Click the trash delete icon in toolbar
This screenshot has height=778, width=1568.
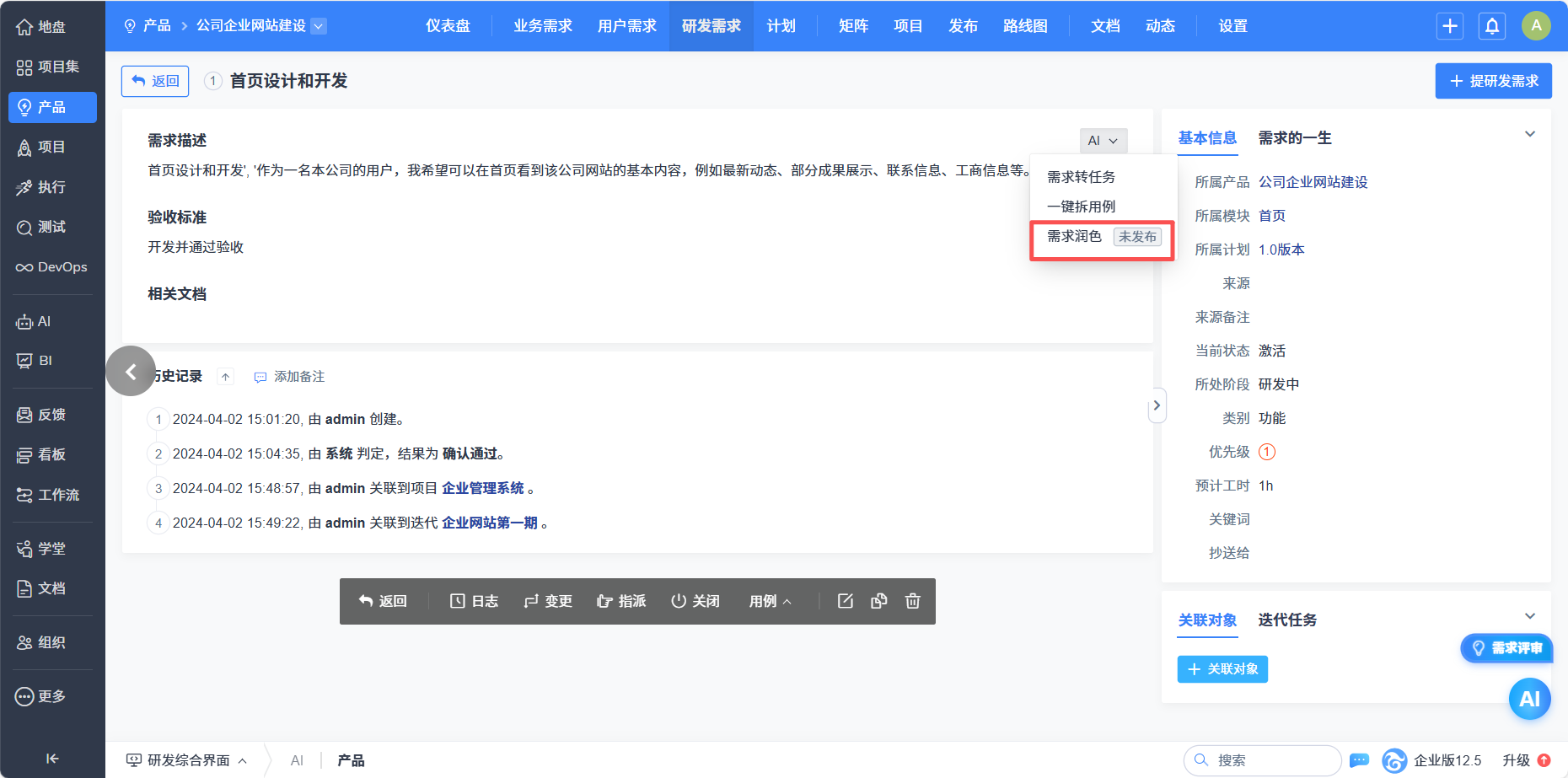click(x=912, y=601)
